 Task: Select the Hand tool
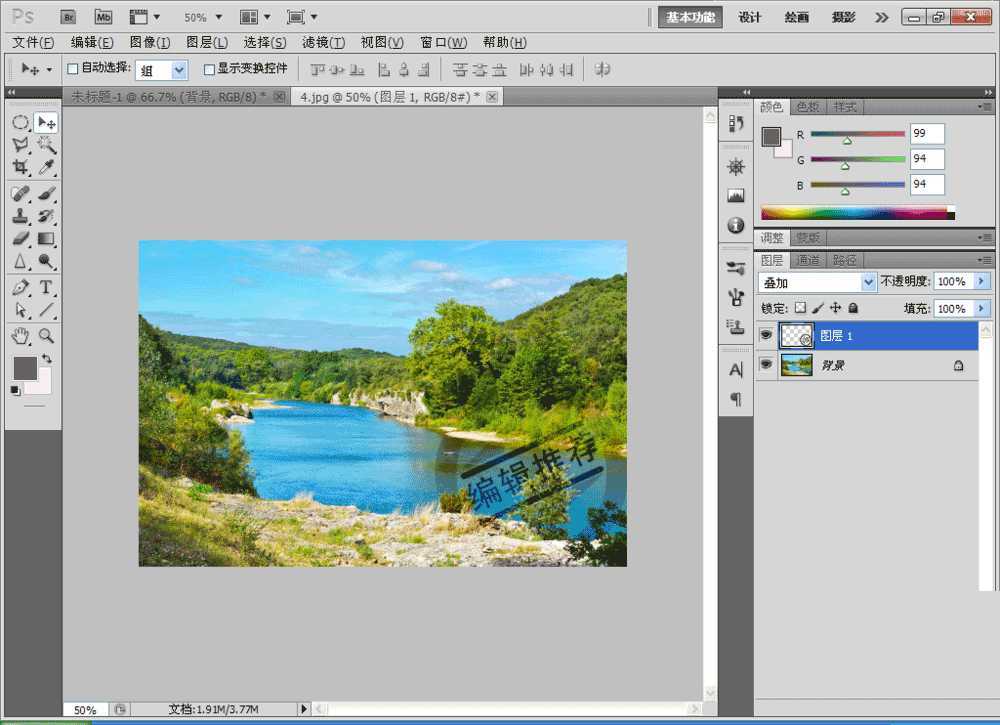(x=20, y=336)
